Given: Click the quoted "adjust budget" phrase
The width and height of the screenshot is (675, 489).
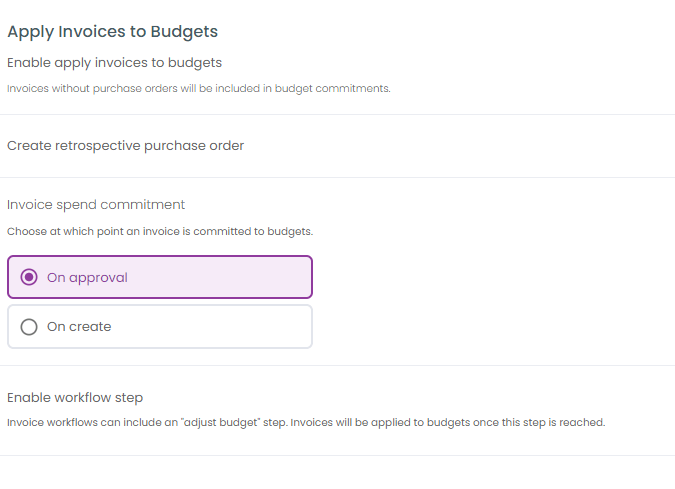Looking at the screenshot, I should point(222,422).
